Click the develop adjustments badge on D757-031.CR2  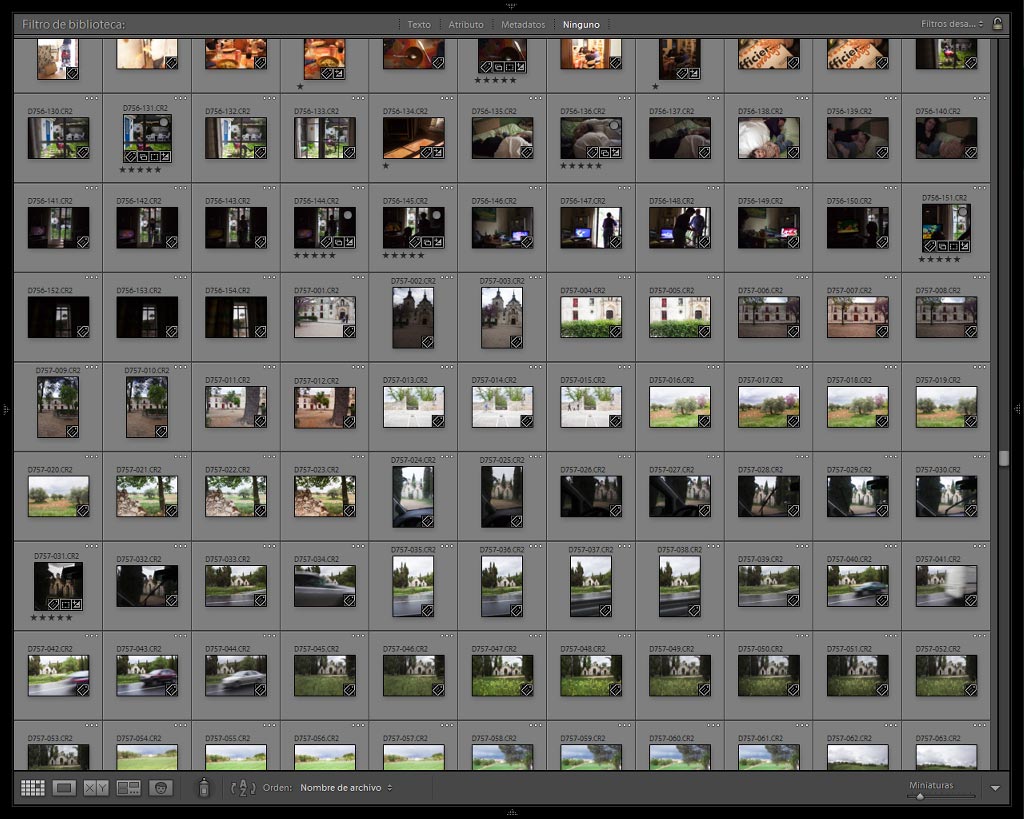(x=77, y=604)
